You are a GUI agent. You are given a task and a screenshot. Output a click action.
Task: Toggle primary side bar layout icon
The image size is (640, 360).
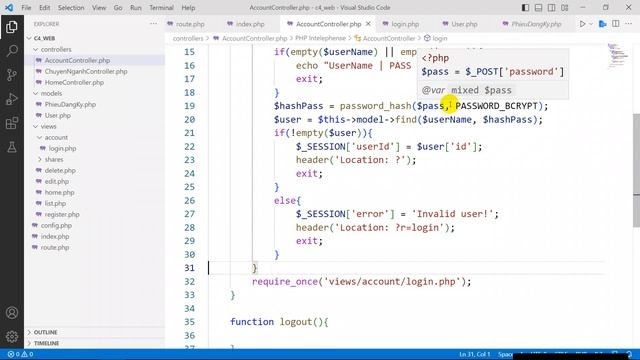(x=525, y=8)
